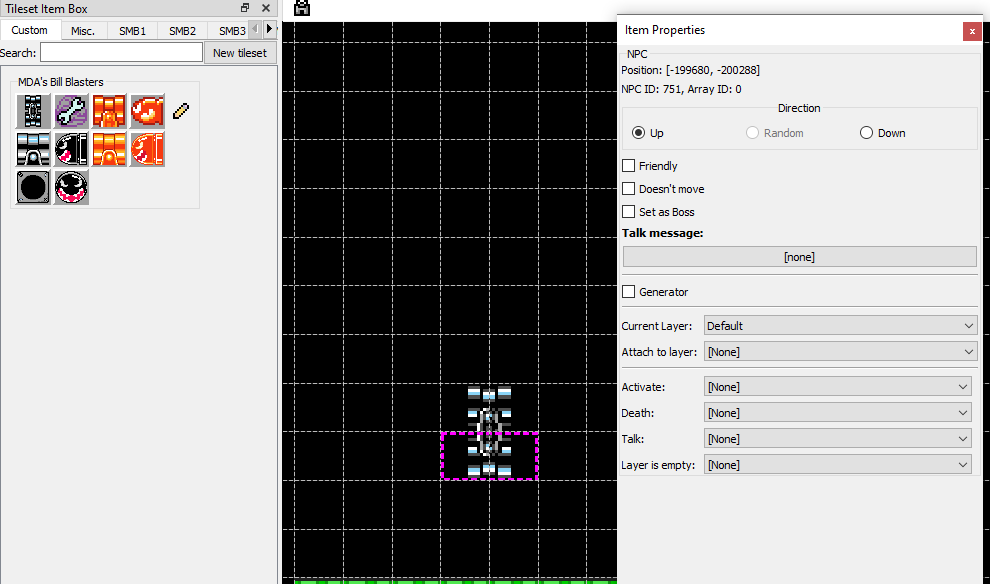
Task: Switch to the Misc. tab
Action: point(83,31)
